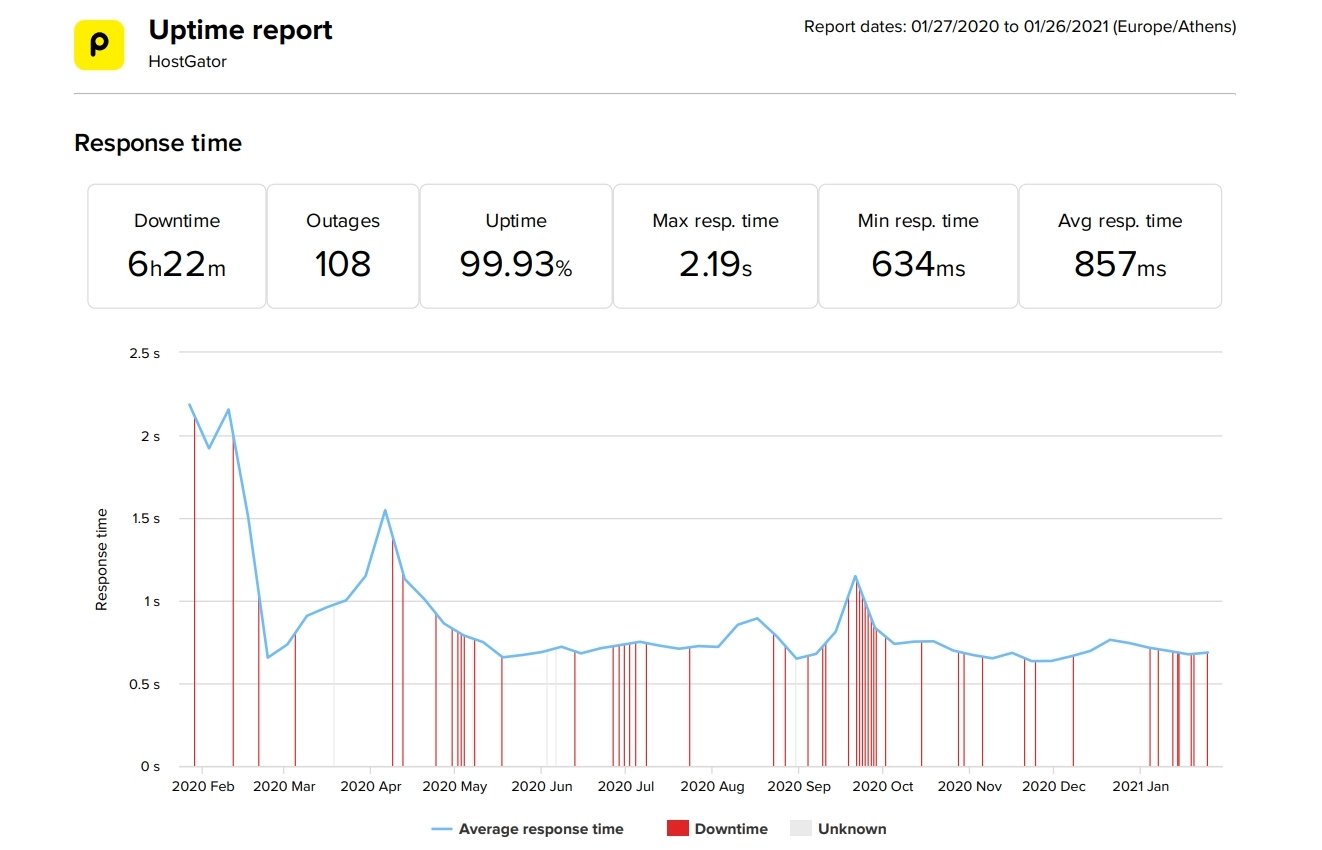Click the 0 s y-axis label

click(x=150, y=766)
